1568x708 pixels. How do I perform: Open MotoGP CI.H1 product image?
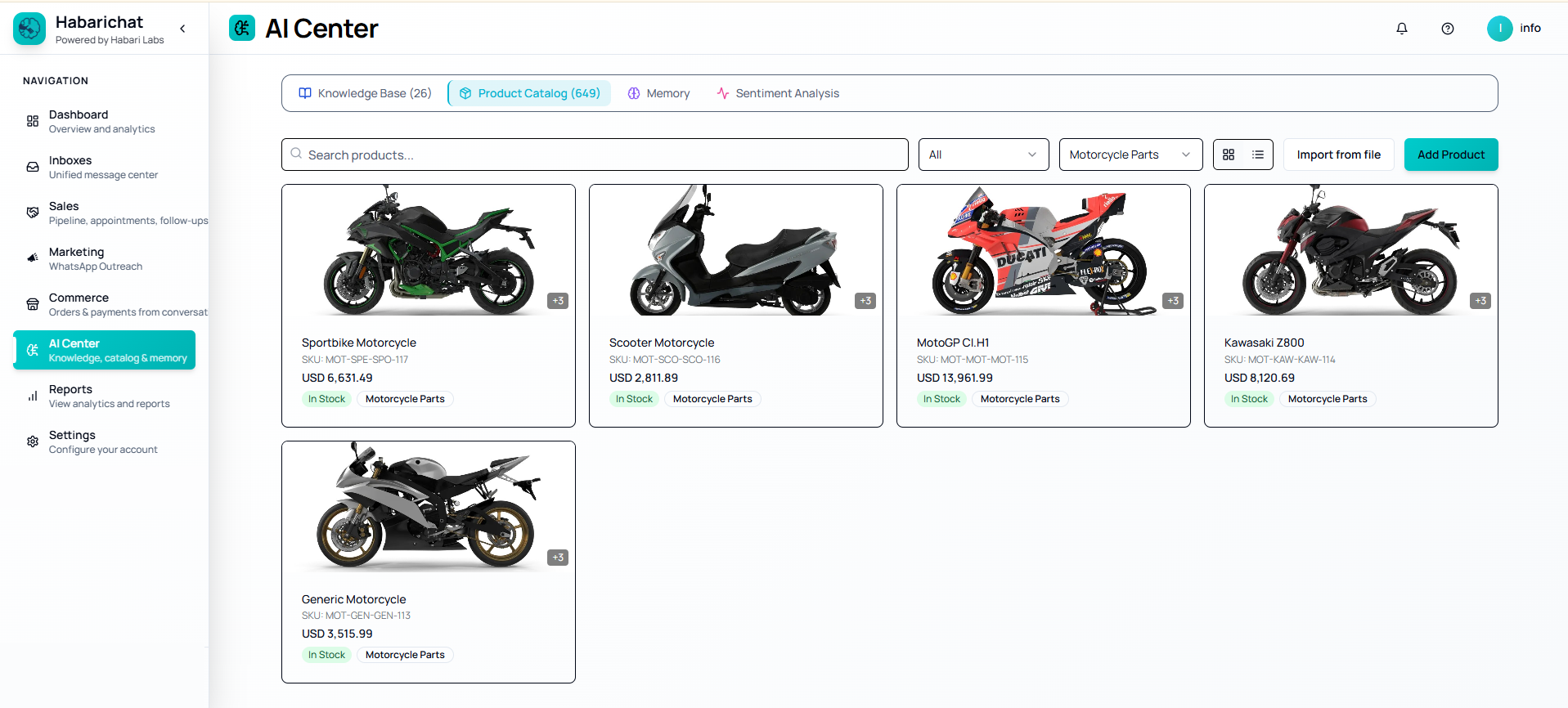1044,250
